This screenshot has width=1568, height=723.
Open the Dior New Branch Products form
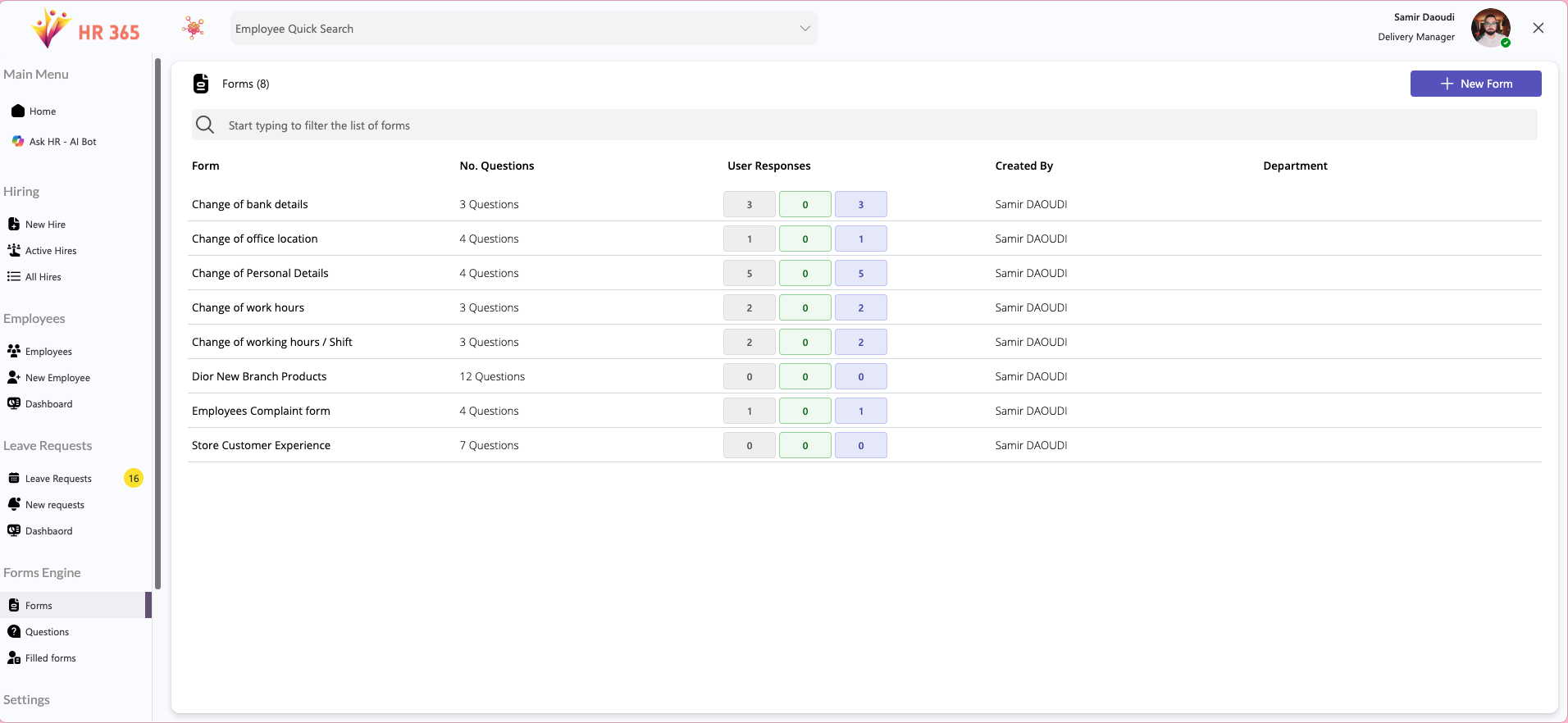[259, 376]
